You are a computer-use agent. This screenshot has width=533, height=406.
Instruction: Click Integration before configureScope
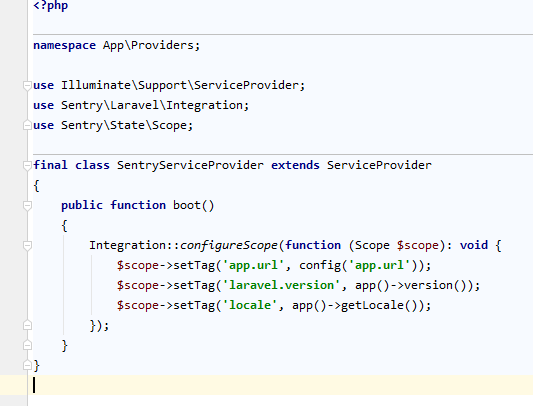coord(127,246)
